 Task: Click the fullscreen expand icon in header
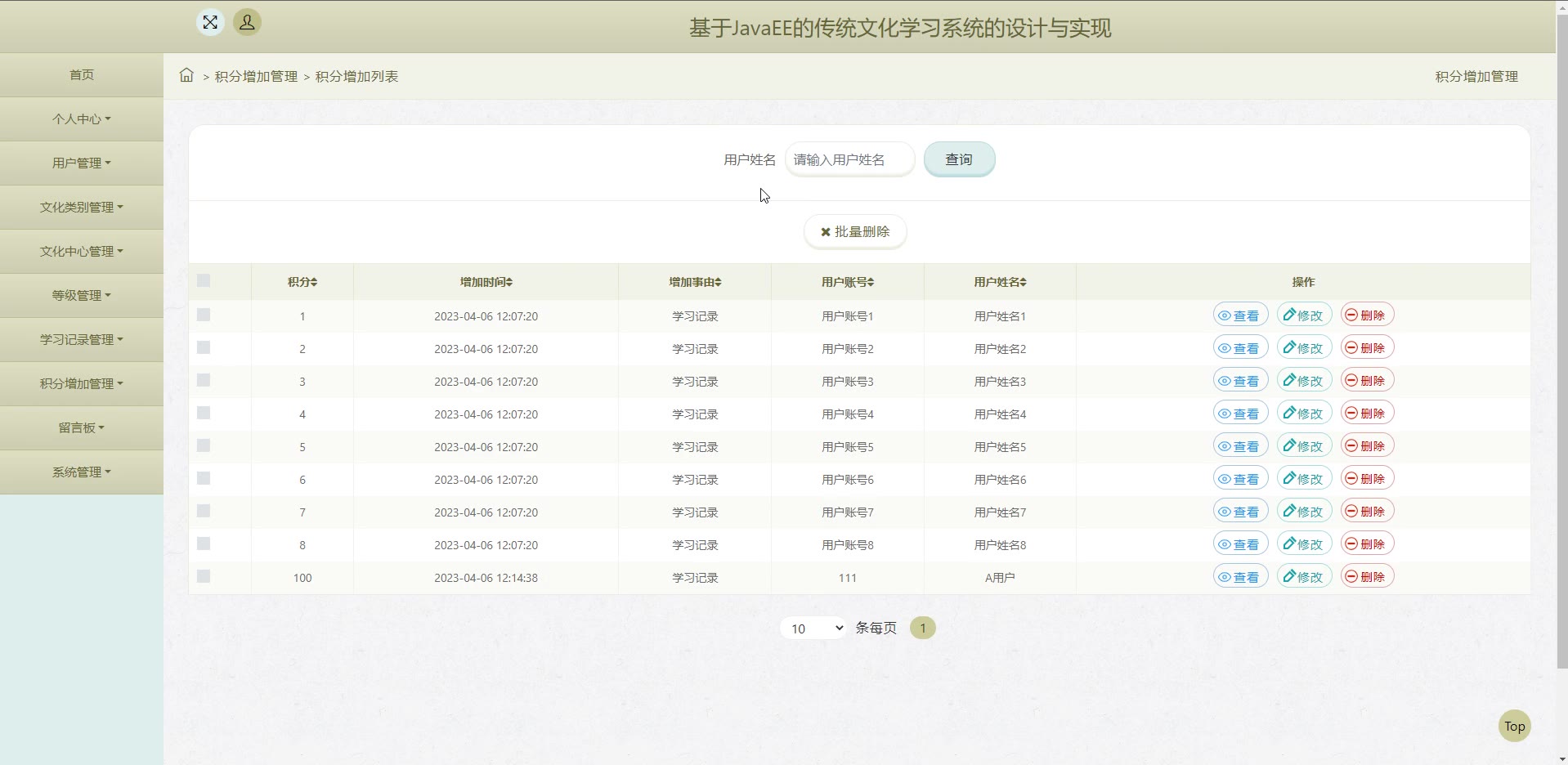tap(210, 22)
